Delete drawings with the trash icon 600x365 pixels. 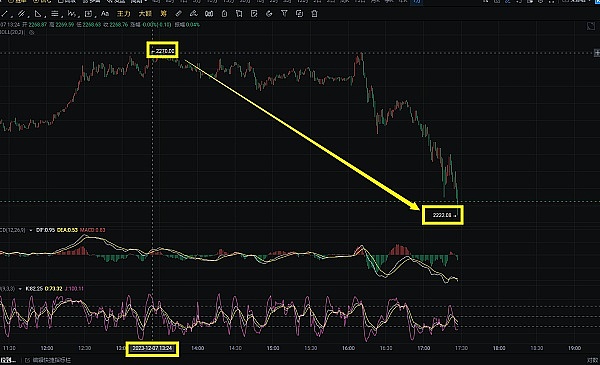314,14
